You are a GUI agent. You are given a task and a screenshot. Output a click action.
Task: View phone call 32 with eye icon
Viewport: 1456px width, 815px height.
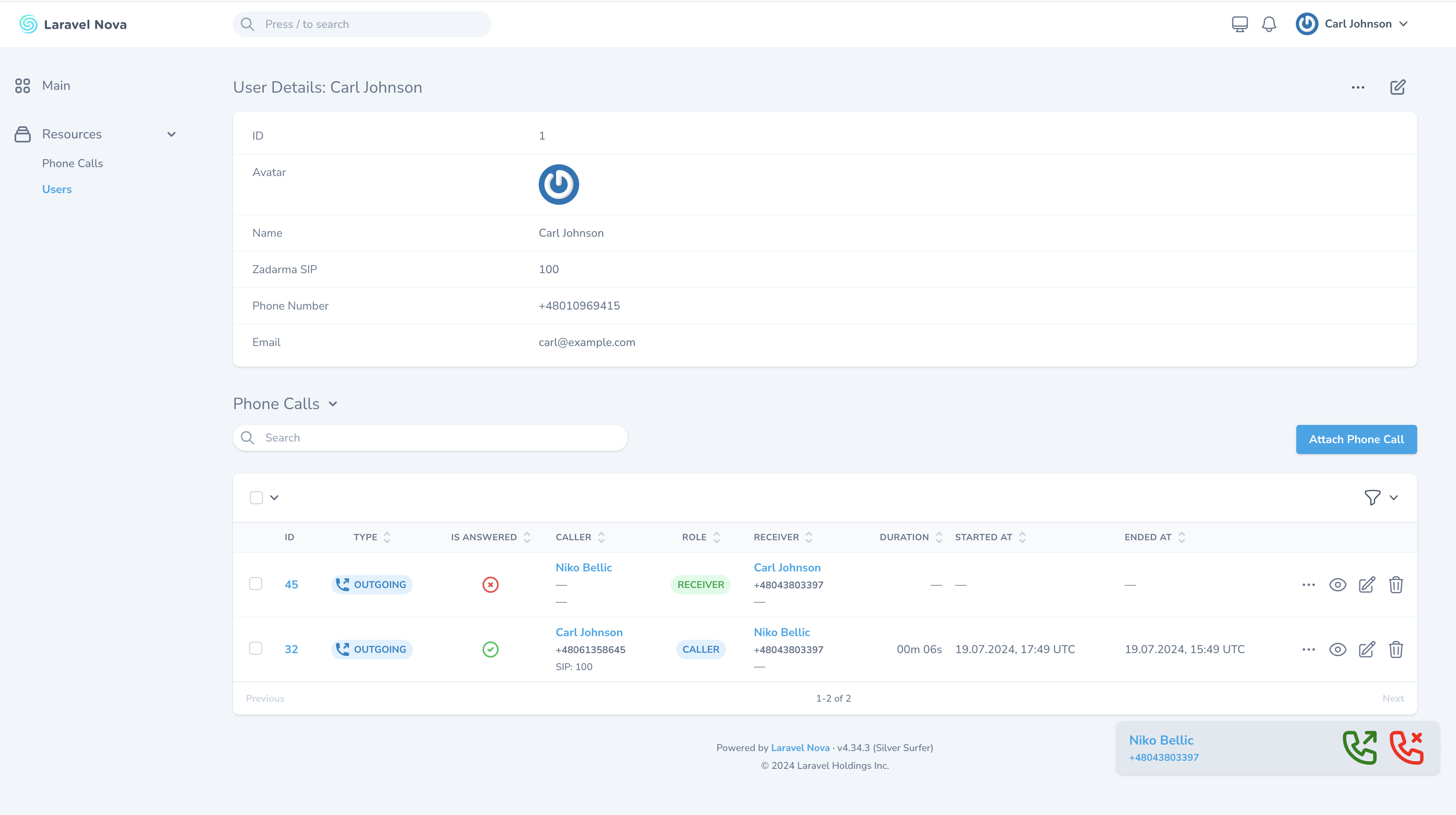coord(1337,649)
